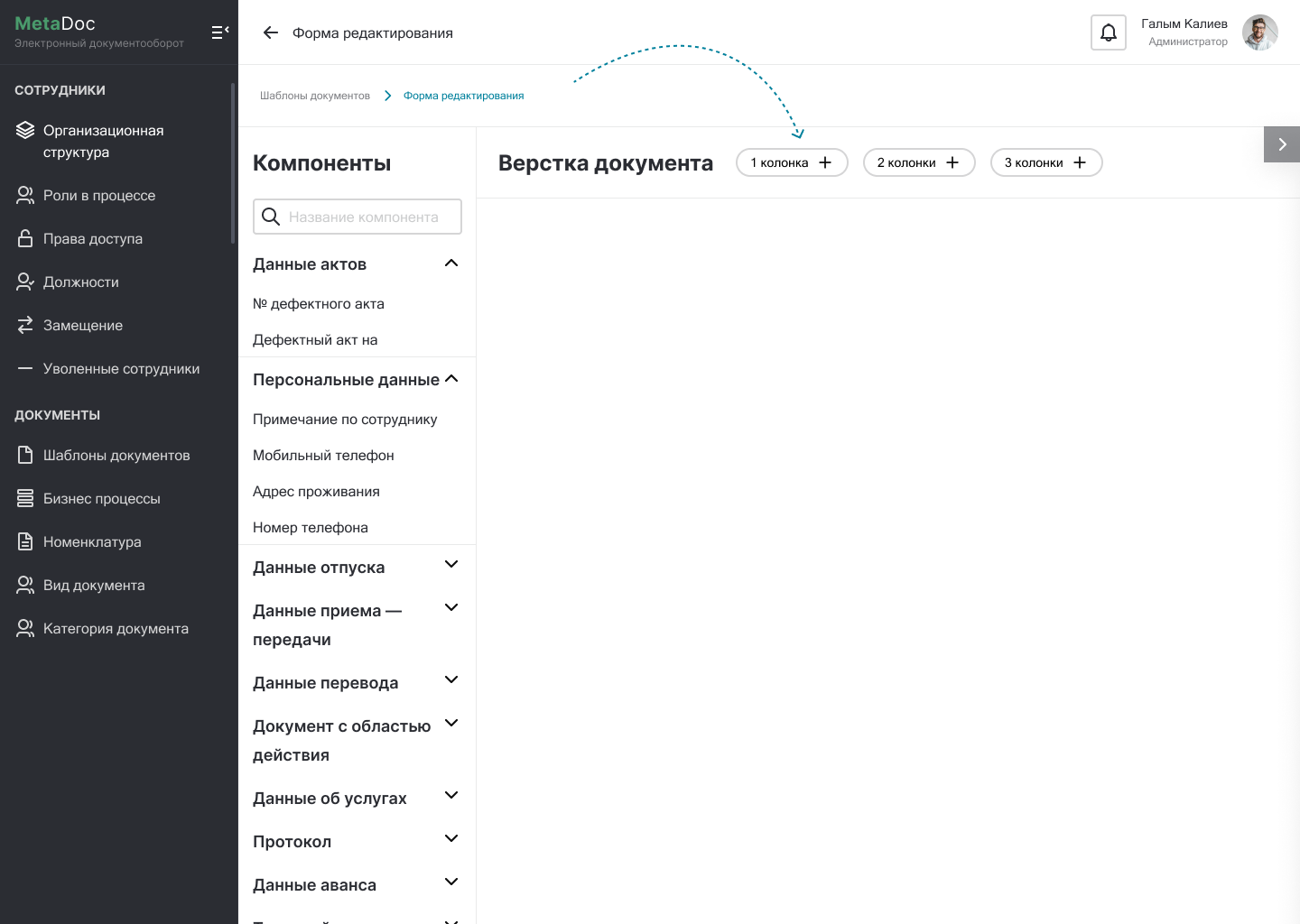Collapse sidebar with the menu toggle icon
This screenshot has width=1300, height=924.
(219, 32)
